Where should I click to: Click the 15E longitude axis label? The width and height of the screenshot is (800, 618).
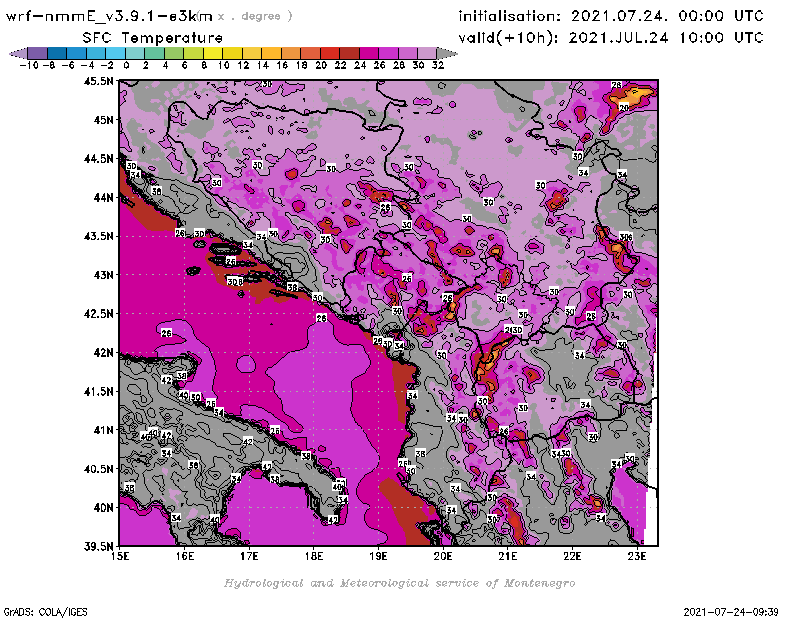(120, 556)
